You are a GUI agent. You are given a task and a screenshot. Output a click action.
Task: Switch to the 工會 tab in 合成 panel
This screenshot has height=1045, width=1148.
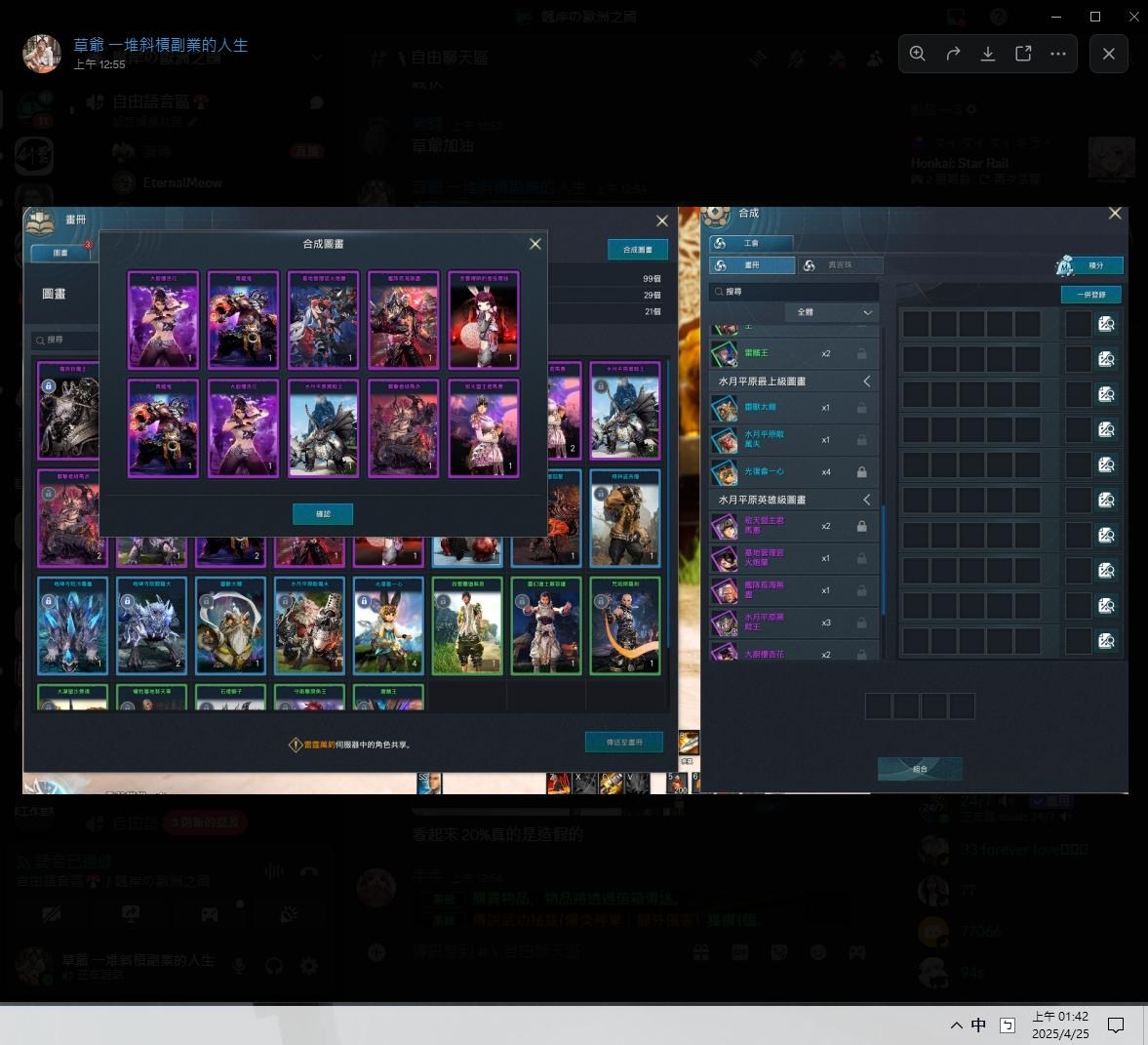coord(751,243)
